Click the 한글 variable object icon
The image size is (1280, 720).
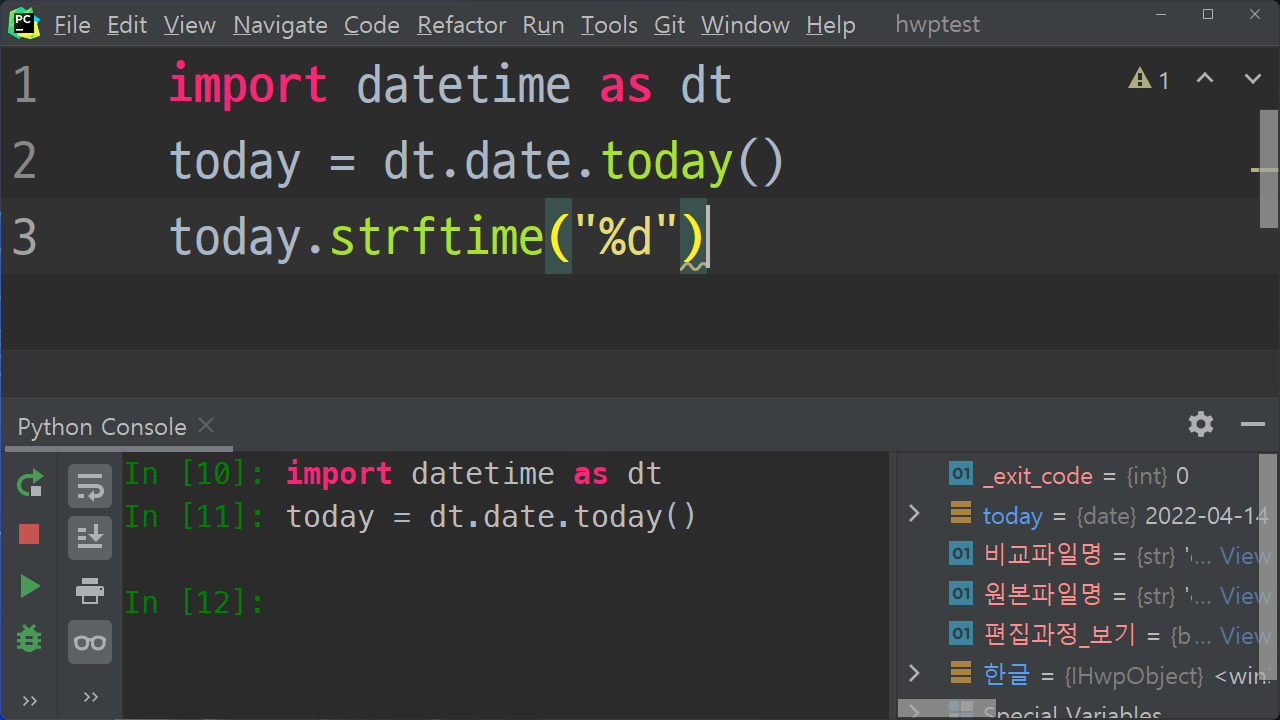click(961, 673)
